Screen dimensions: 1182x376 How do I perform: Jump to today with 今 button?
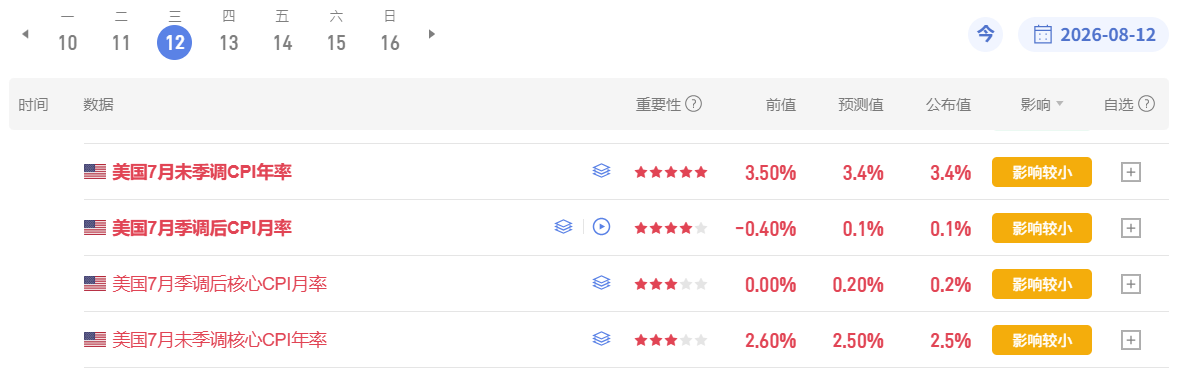985,35
